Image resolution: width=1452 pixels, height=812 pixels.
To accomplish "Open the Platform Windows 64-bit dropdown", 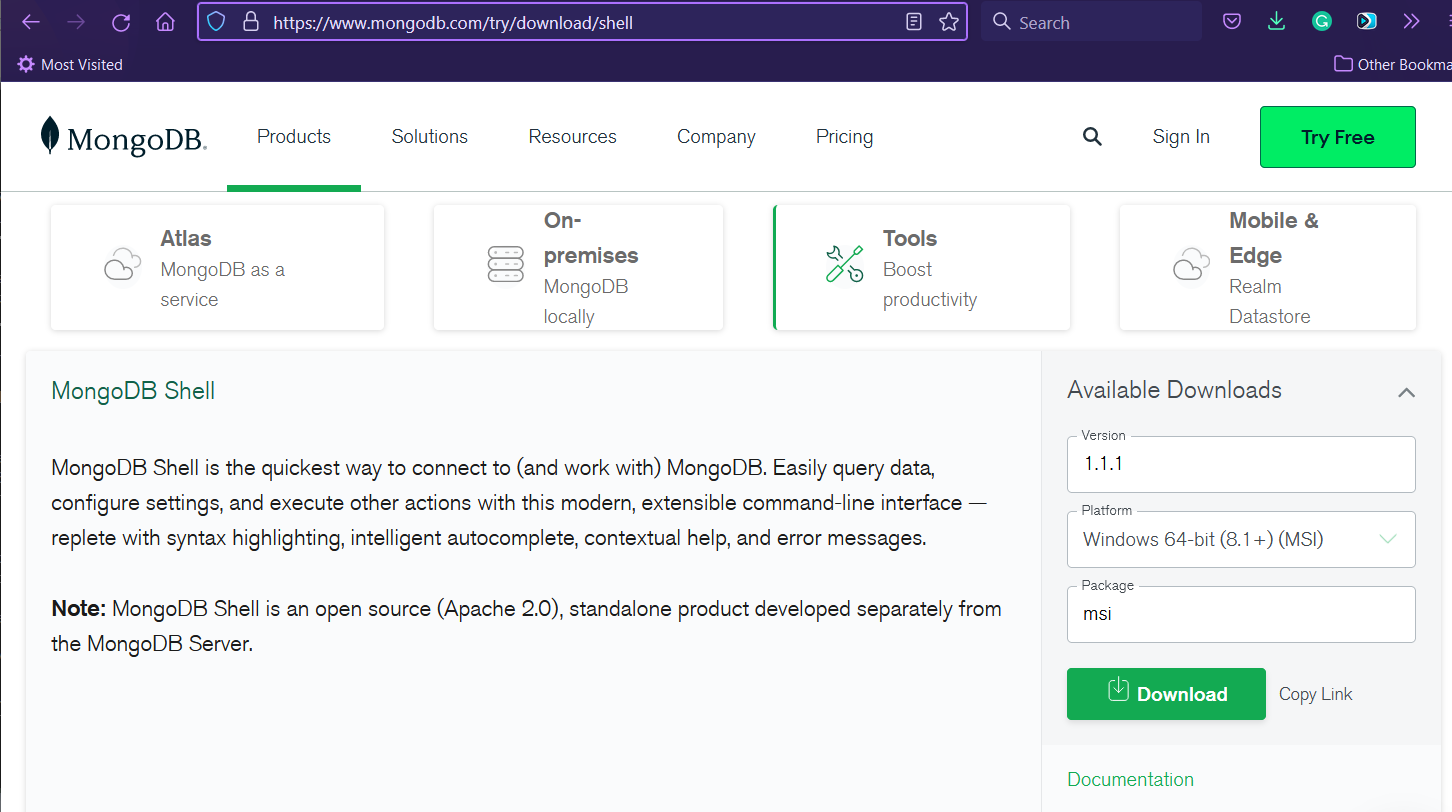I will tap(1241, 539).
